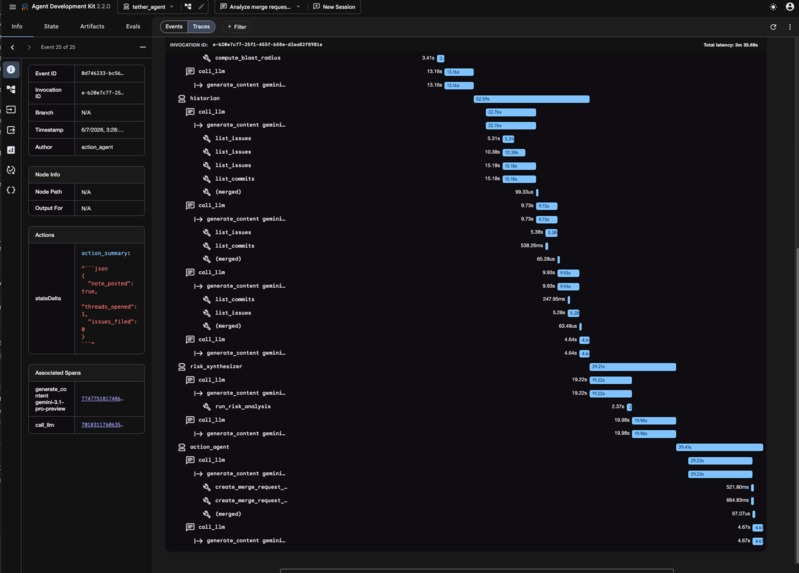Click the historian 52.59s latency bar

point(531,99)
